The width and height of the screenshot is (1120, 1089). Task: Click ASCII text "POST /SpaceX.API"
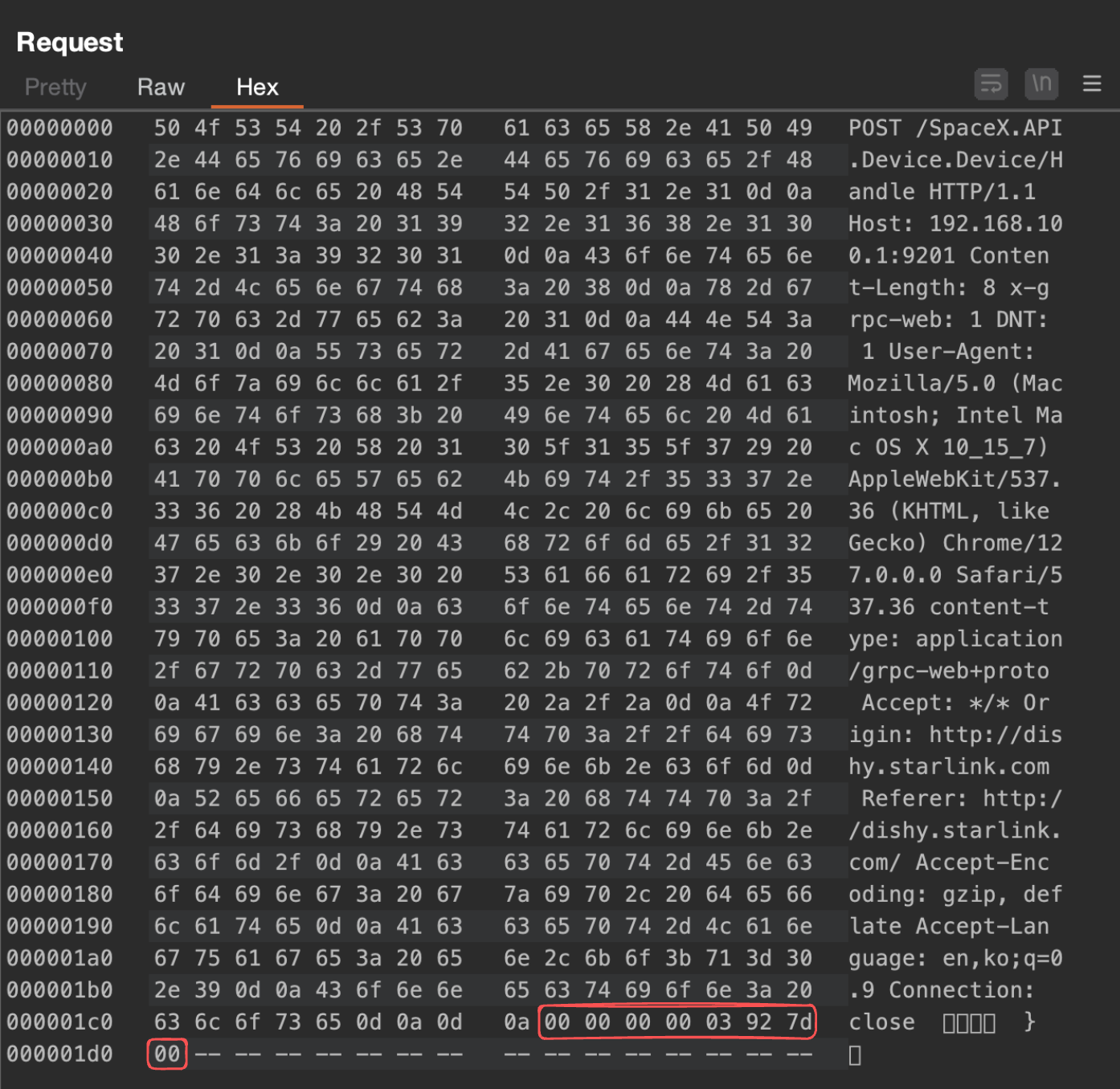pyautogui.click(x=955, y=128)
